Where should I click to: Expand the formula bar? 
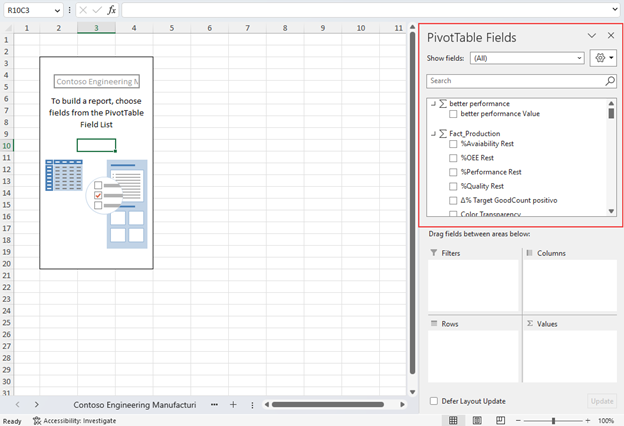[615, 10]
